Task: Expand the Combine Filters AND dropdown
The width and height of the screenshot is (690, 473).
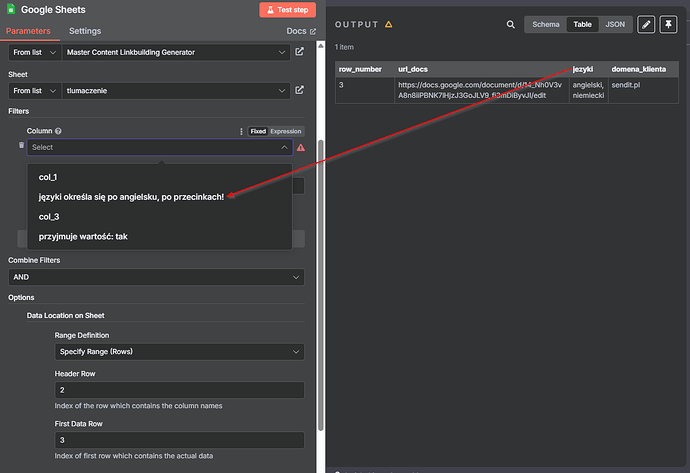Action: pyautogui.click(x=156, y=277)
